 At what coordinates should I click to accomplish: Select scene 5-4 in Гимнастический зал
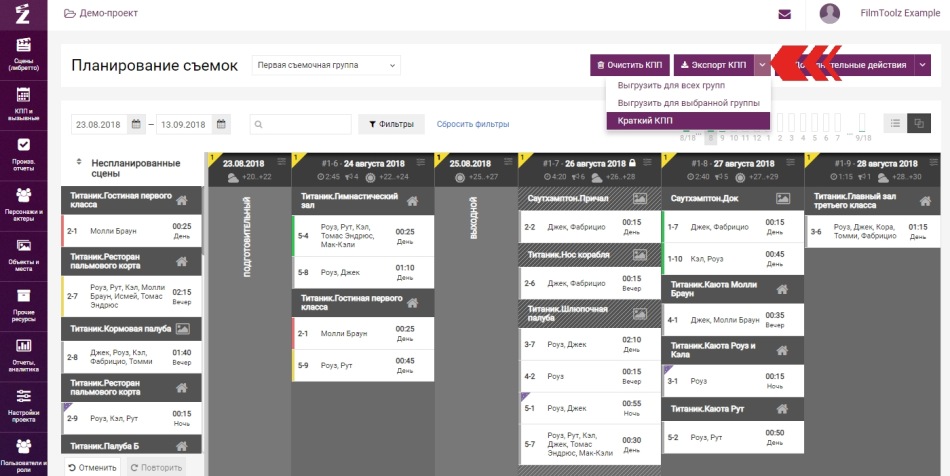click(x=363, y=236)
